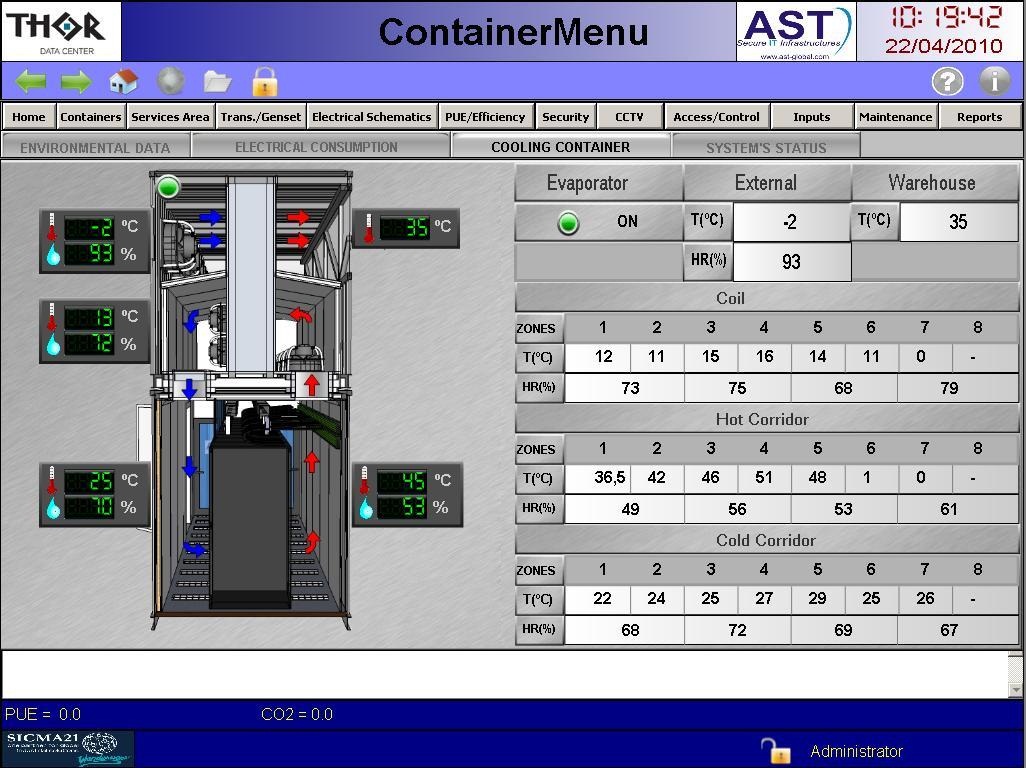
Task: Click the Maintenance menu button
Action: (x=895, y=117)
